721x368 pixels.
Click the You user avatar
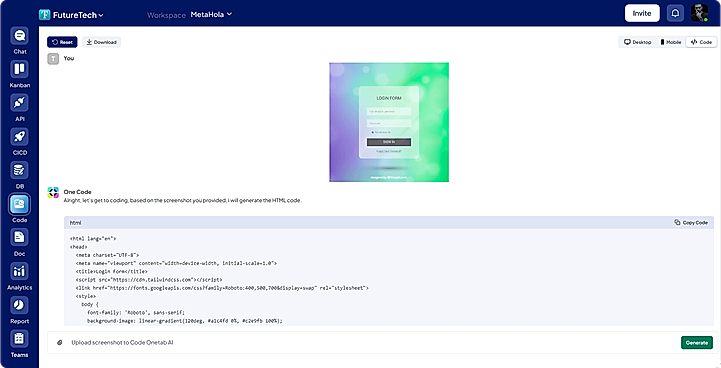pyautogui.click(x=53, y=59)
